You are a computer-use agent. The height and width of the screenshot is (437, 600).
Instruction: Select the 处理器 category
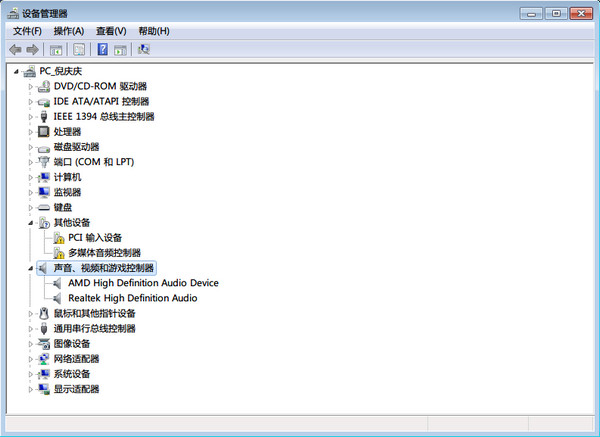pyautogui.click(x=67, y=132)
